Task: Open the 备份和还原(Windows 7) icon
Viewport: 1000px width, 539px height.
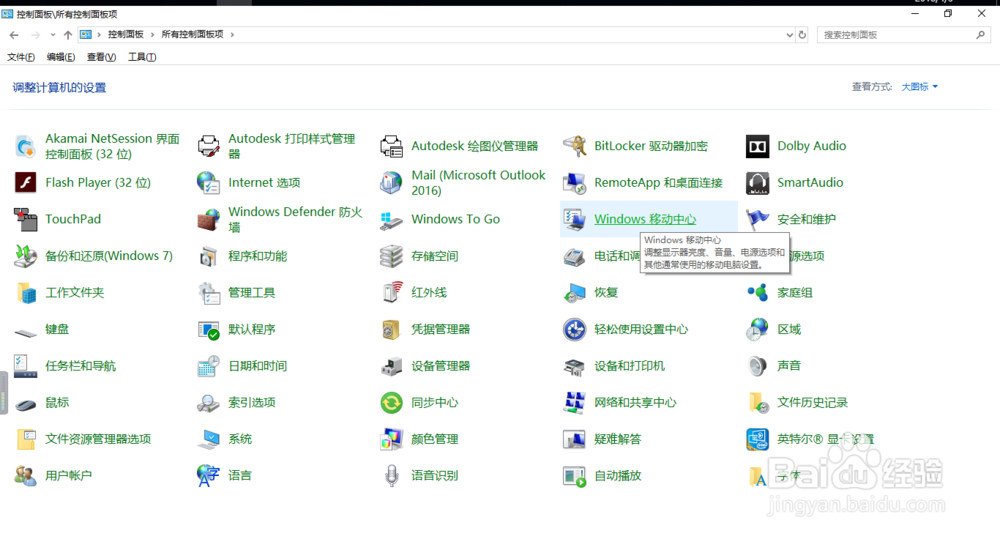Action: click(26, 256)
